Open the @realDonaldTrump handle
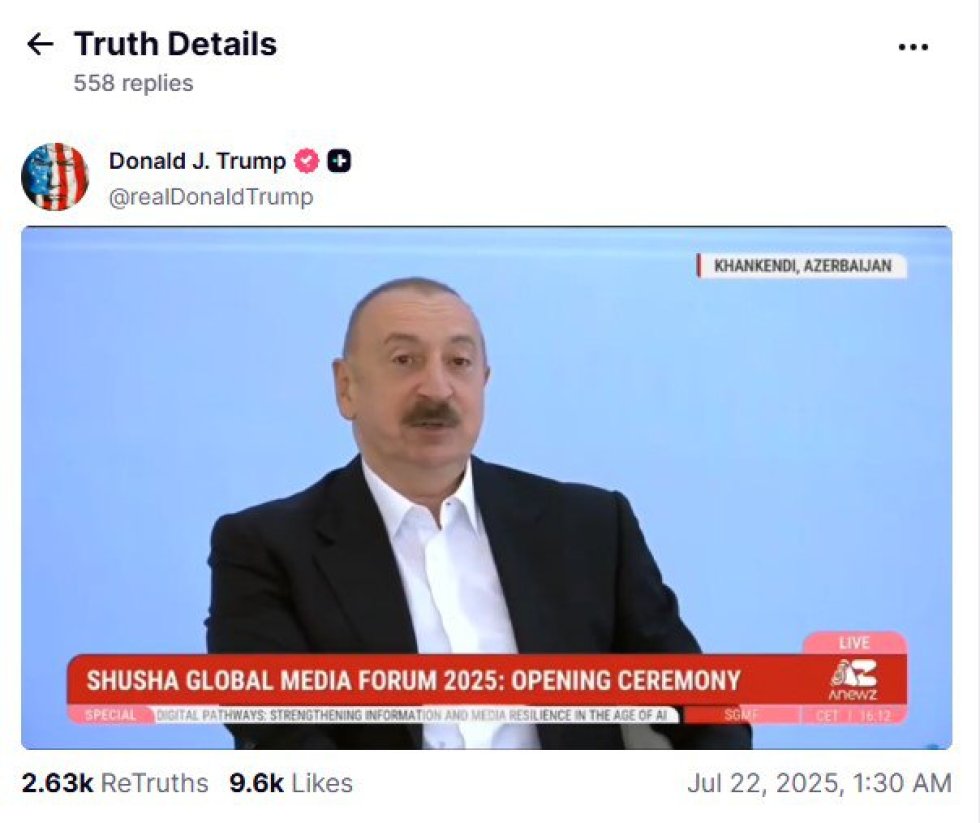 click(211, 197)
